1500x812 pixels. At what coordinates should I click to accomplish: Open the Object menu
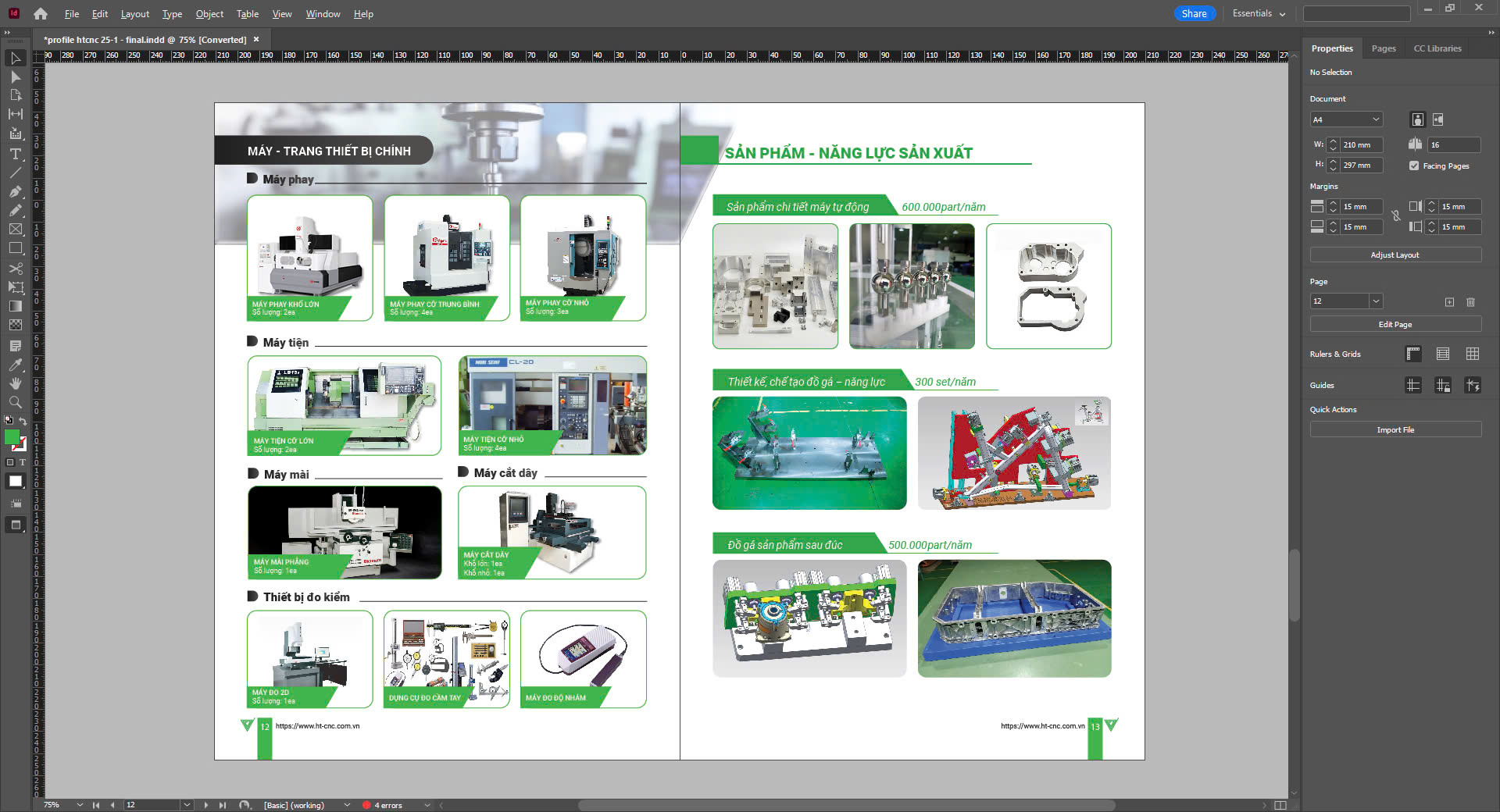point(209,14)
